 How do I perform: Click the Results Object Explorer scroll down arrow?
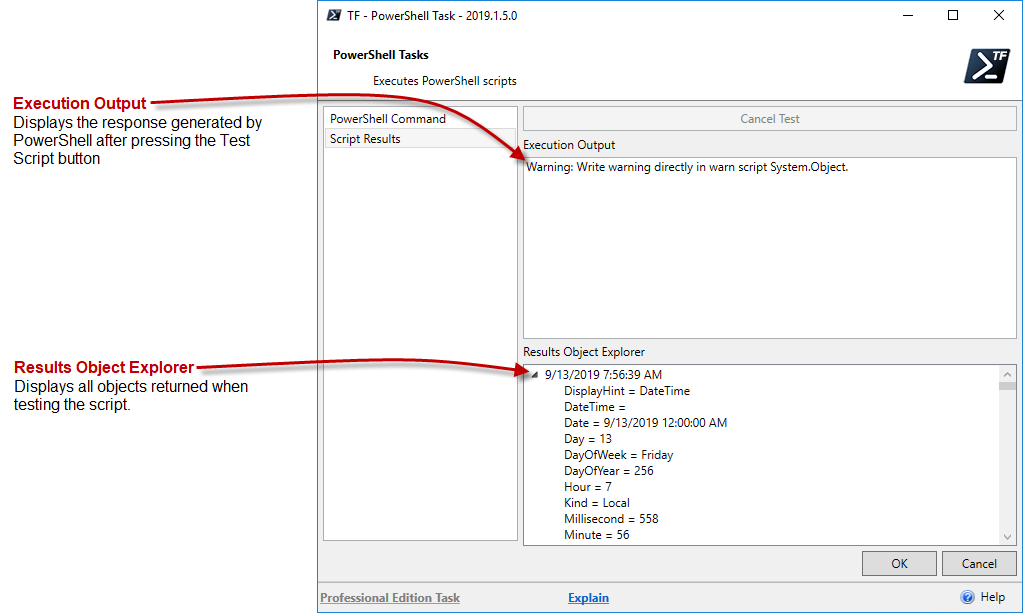1007,537
